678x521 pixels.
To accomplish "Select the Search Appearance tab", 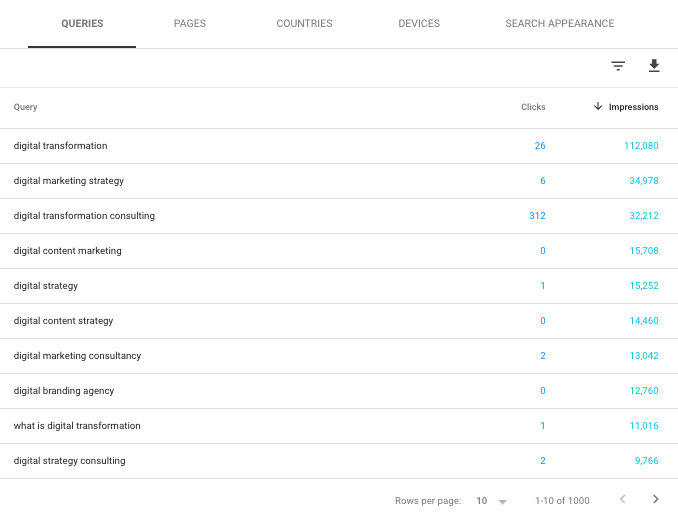I will pyautogui.click(x=560, y=24).
